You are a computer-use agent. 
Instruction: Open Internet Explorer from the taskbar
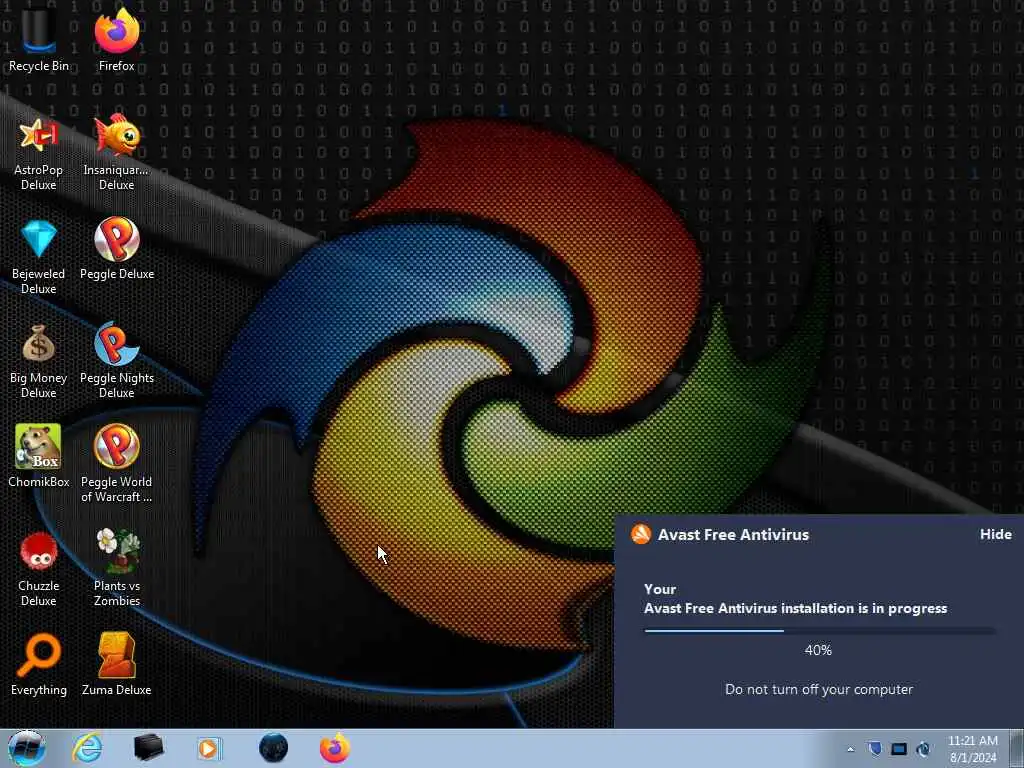88,748
